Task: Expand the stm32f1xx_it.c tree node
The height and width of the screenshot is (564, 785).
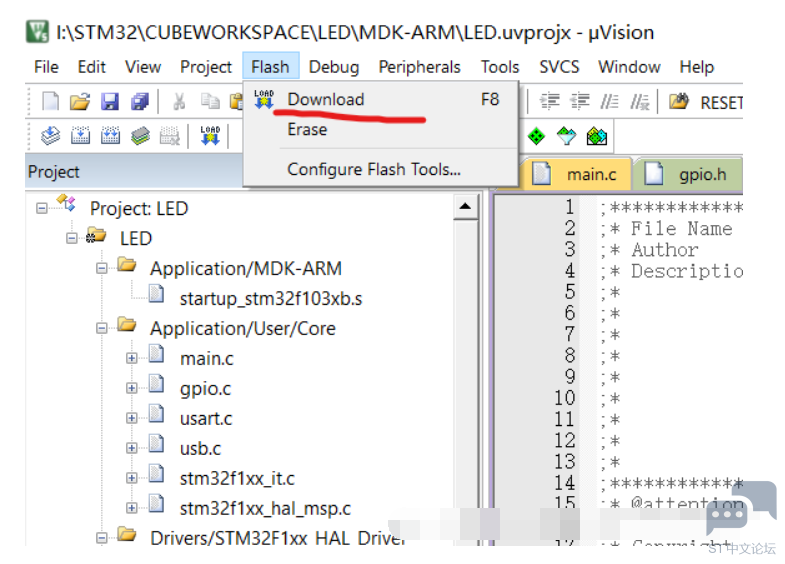Action: pyautogui.click(x=132, y=478)
